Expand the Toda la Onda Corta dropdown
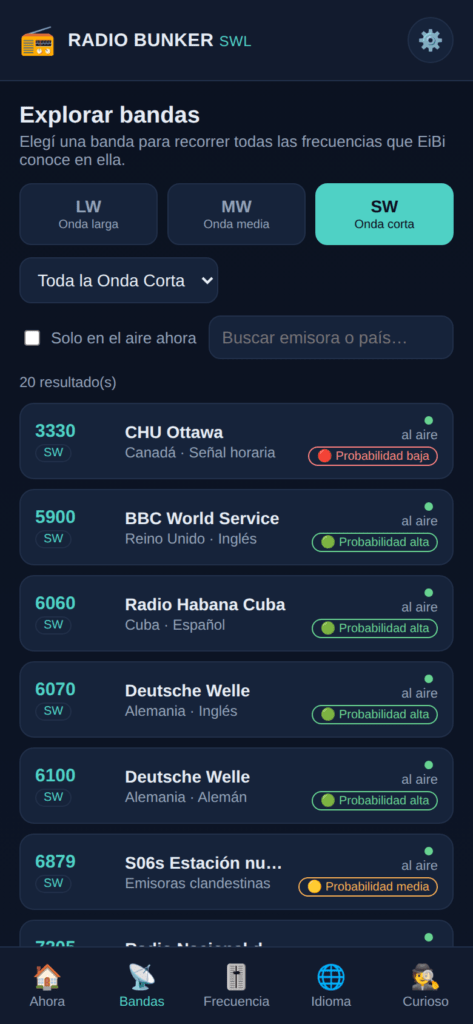Viewport: 473px width, 1024px height. click(x=119, y=280)
